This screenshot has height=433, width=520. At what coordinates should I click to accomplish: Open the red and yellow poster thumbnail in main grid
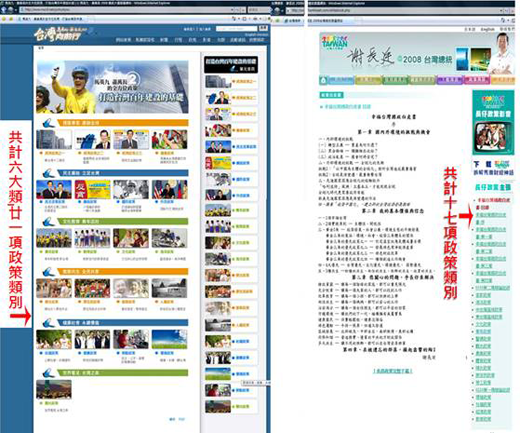92,189
